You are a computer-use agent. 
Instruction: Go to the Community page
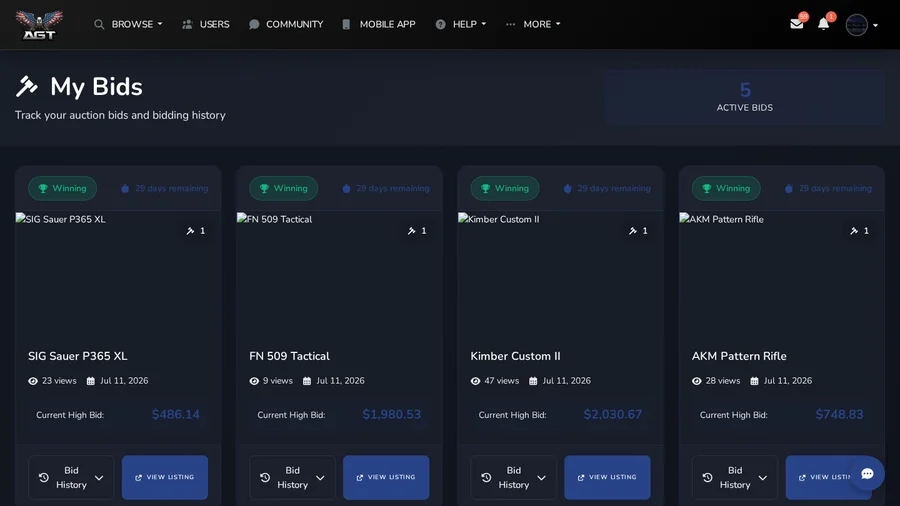point(286,24)
